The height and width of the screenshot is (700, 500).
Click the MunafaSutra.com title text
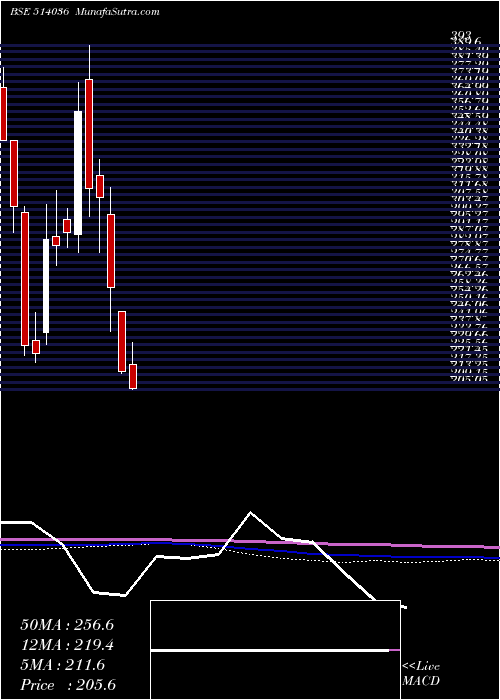click(x=118, y=12)
